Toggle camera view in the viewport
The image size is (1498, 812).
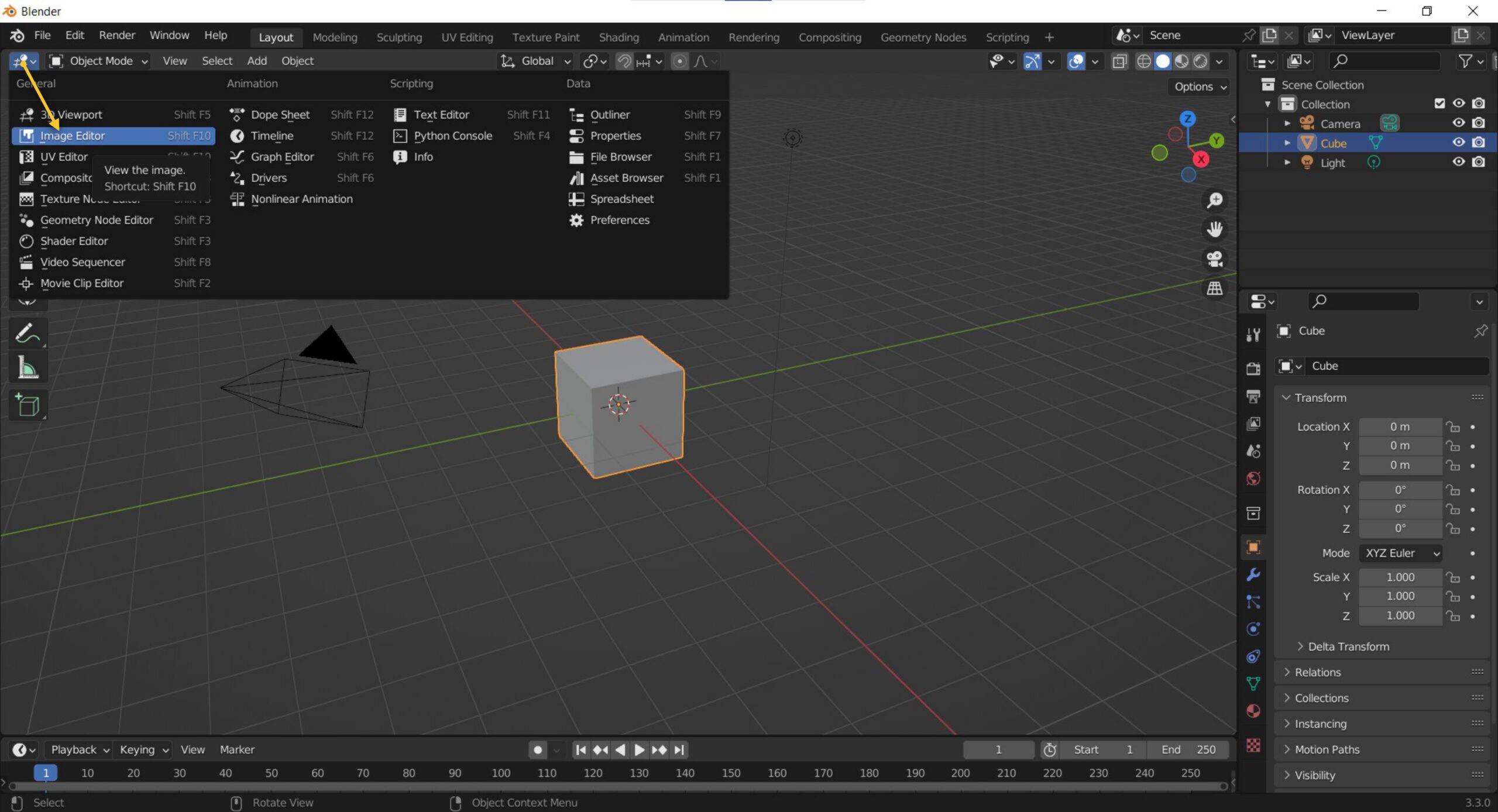click(x=1215, y=259)
